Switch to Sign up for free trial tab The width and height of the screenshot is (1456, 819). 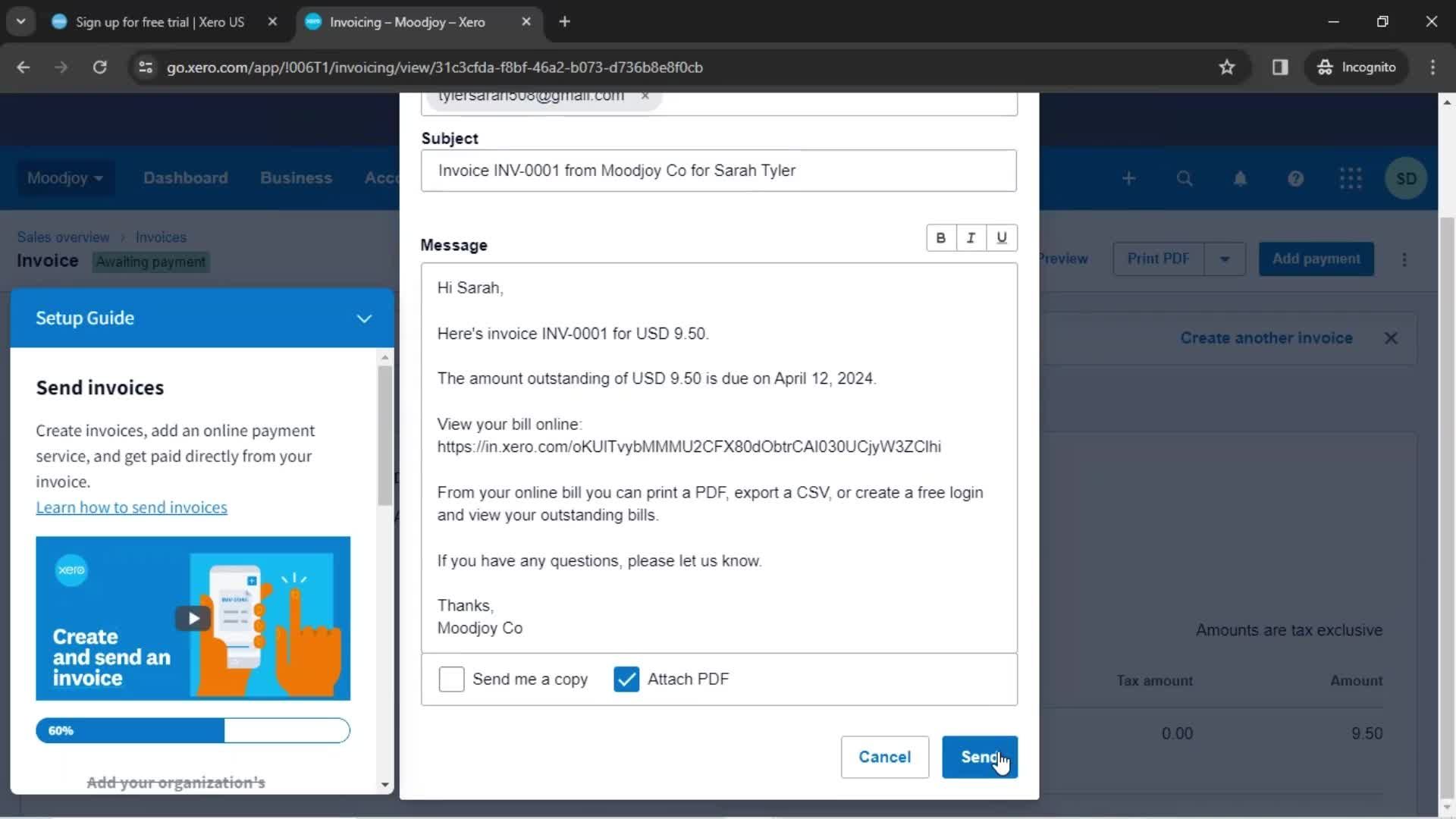pyautogui.click(x=159, y=22)
